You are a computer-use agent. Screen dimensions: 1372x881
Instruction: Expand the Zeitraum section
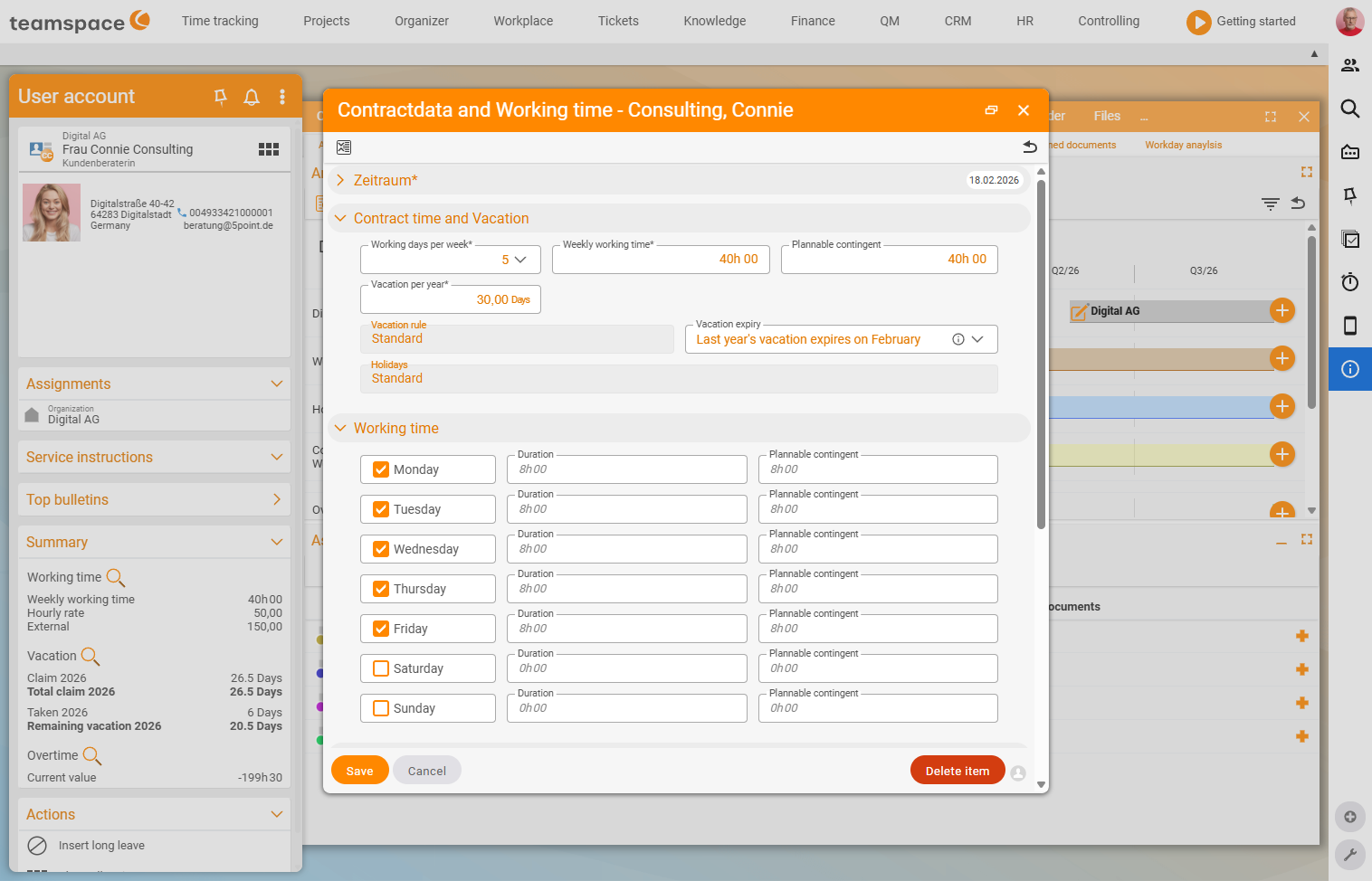[x=340, y=180]
